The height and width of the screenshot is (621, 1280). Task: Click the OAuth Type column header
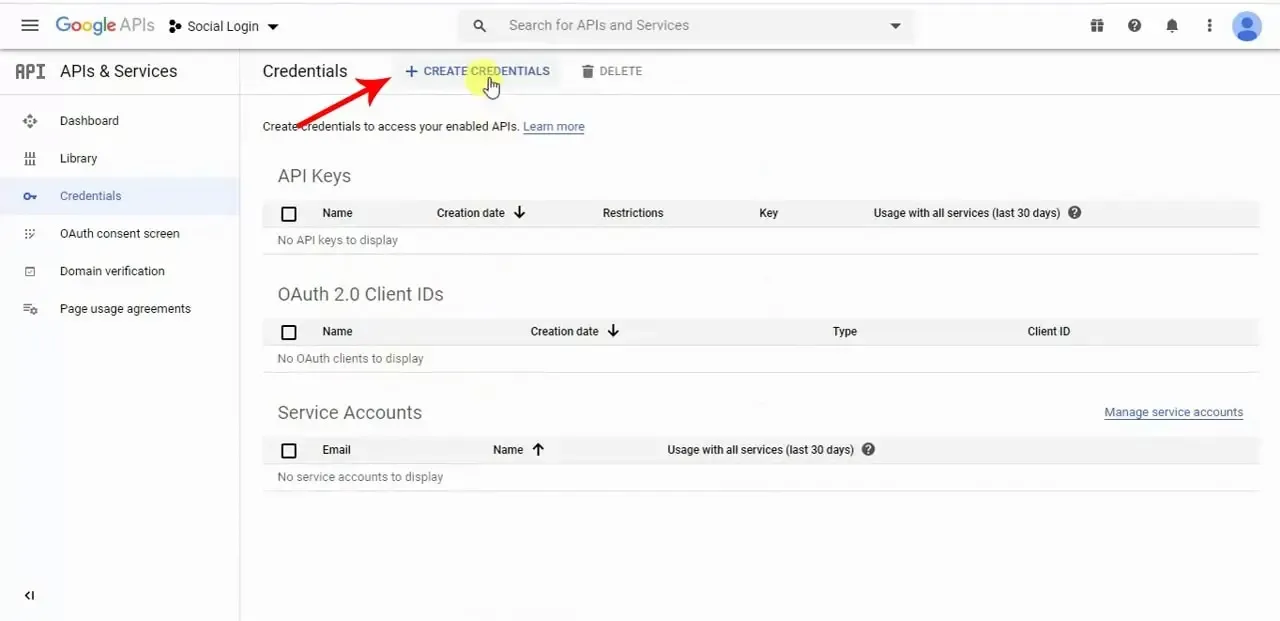tap(845, 332)
